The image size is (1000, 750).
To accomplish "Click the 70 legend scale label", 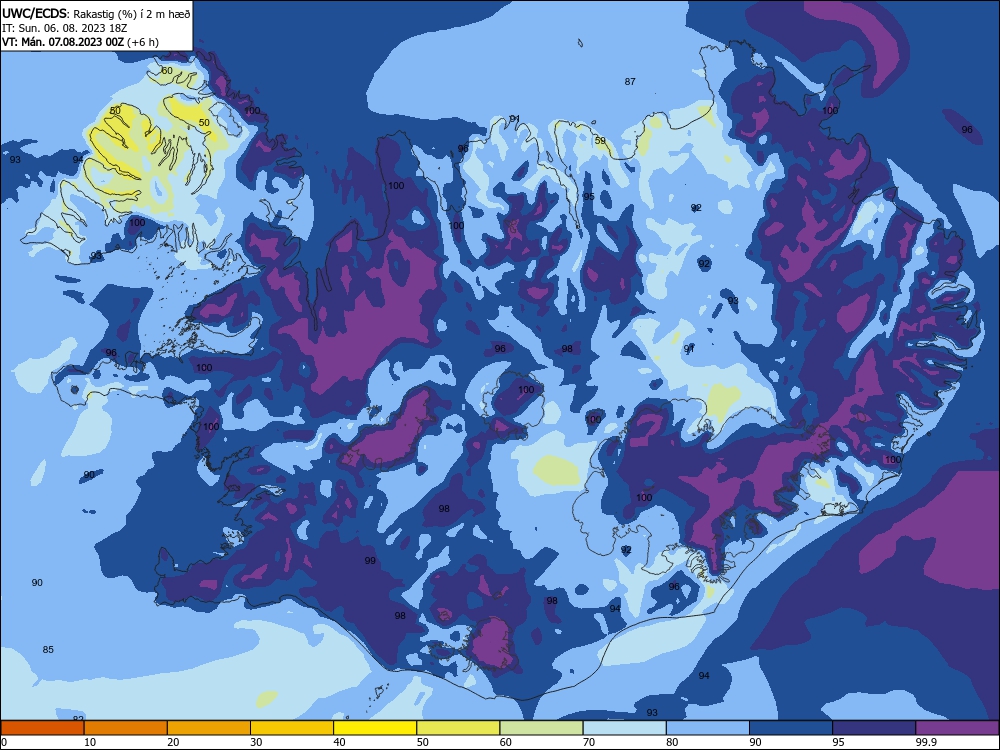I will point(589,742).
